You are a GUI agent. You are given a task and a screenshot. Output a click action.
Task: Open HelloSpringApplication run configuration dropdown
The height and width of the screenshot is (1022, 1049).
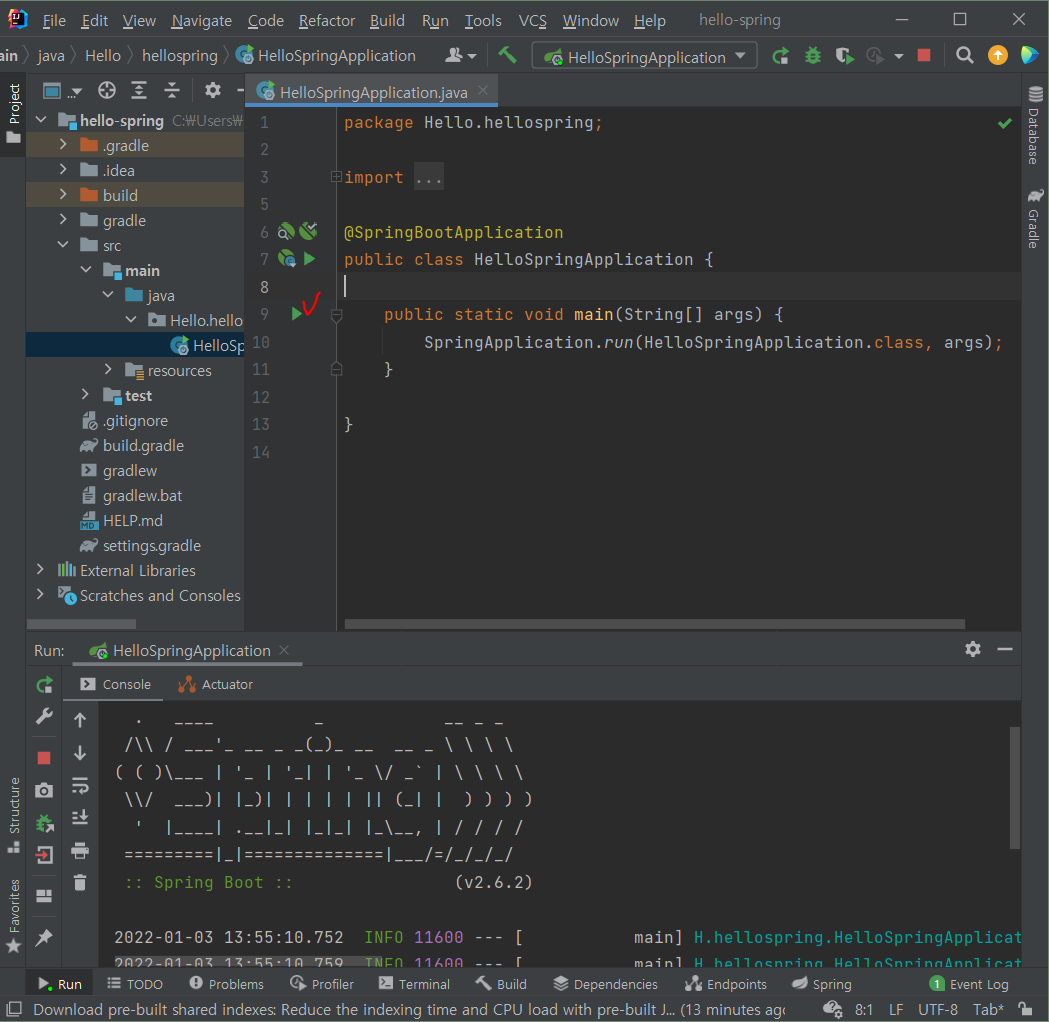[645, 56]
